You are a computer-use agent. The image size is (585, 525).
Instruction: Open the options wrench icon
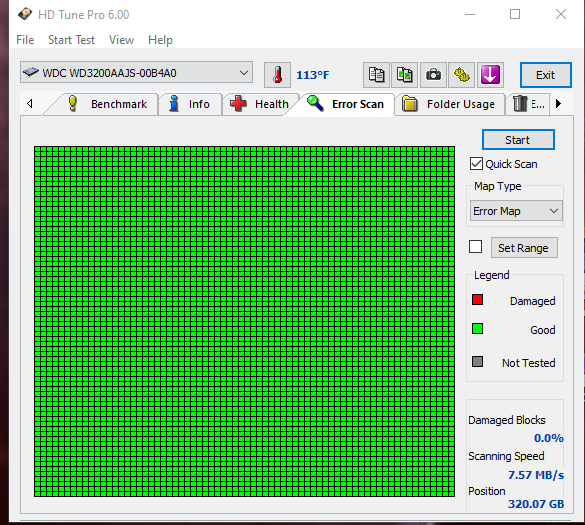462,75
